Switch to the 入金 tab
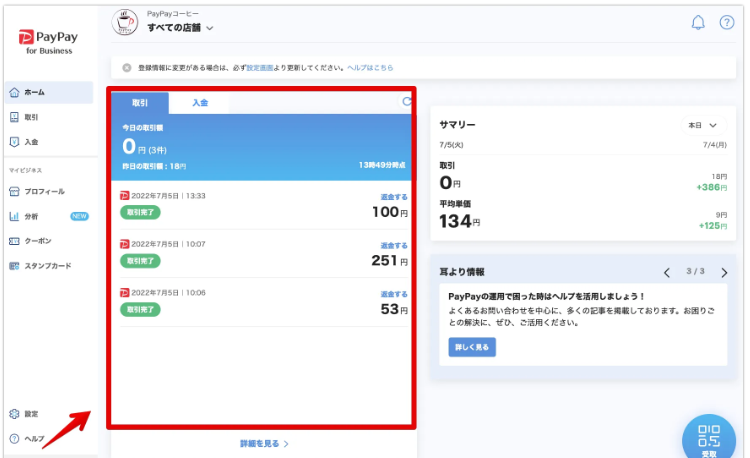Image resolution: width=750 pixels, height=458 pixels. (200, 103)
